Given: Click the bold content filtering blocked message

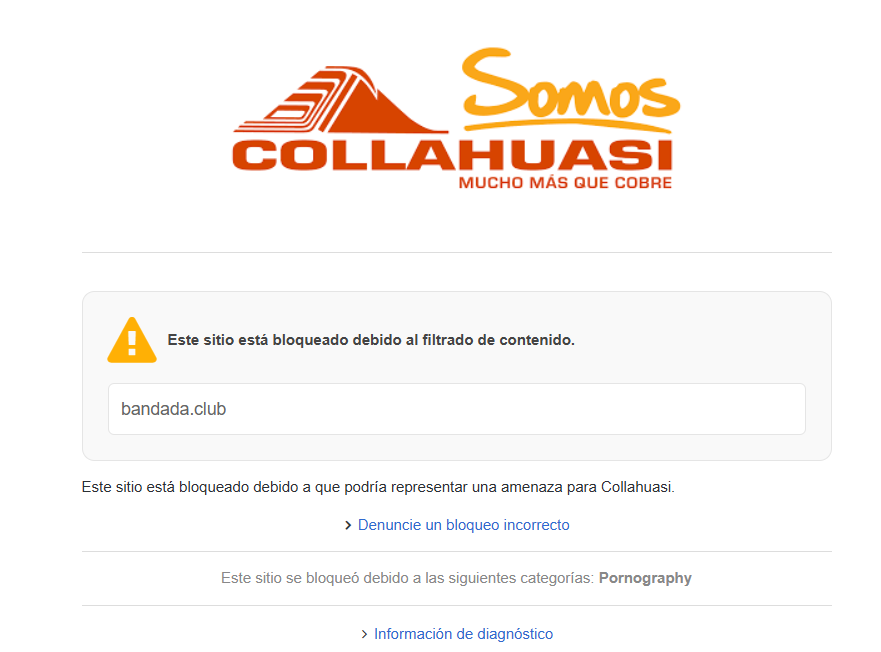Looking at the screenshot, I should [371, 340].
